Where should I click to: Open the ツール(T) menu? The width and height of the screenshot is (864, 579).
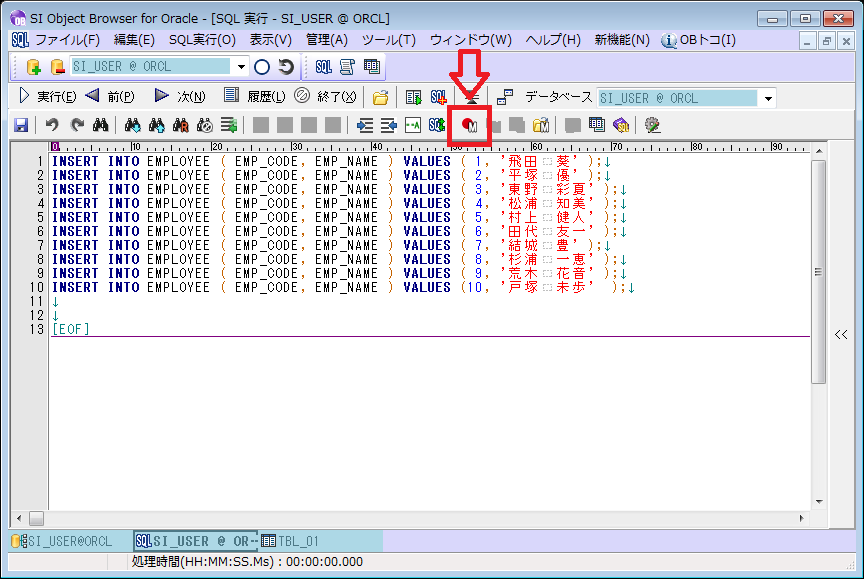[388, 40]
